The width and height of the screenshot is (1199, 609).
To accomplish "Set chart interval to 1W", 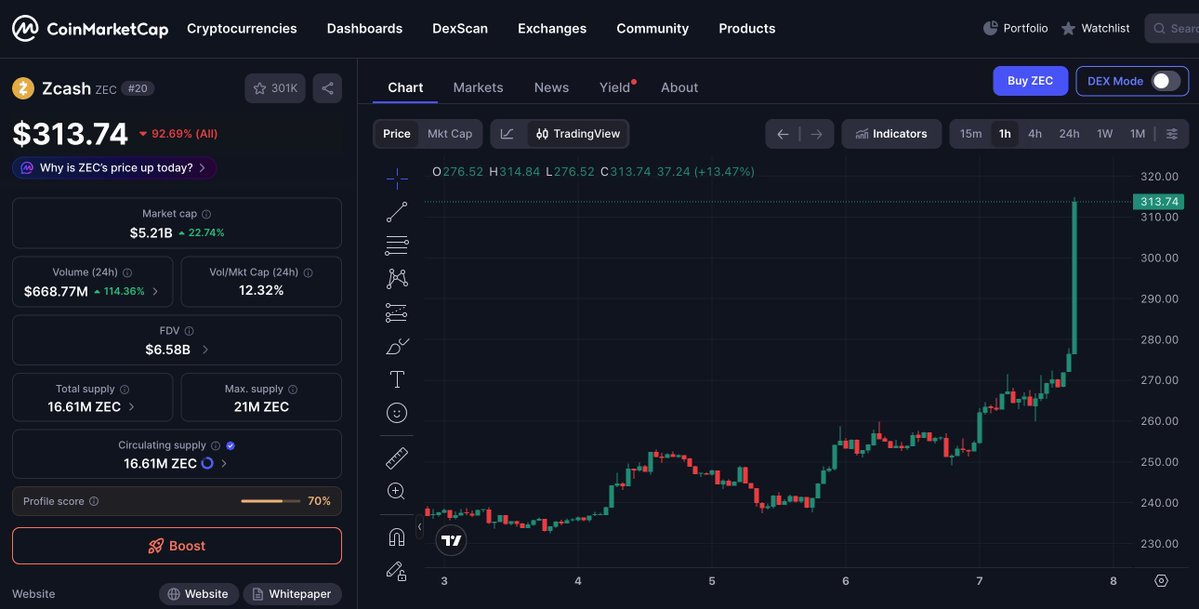I will [1105, 134].
